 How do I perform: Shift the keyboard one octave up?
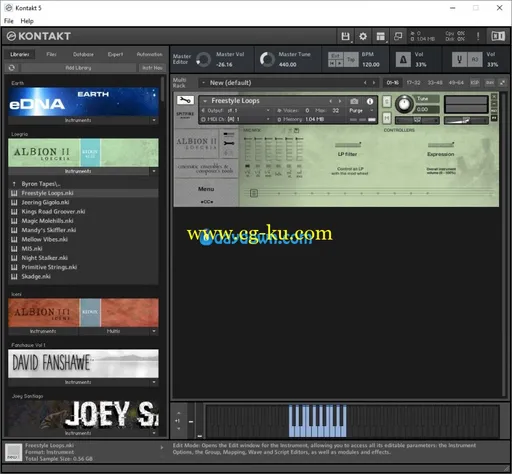(x=178, y=413)
